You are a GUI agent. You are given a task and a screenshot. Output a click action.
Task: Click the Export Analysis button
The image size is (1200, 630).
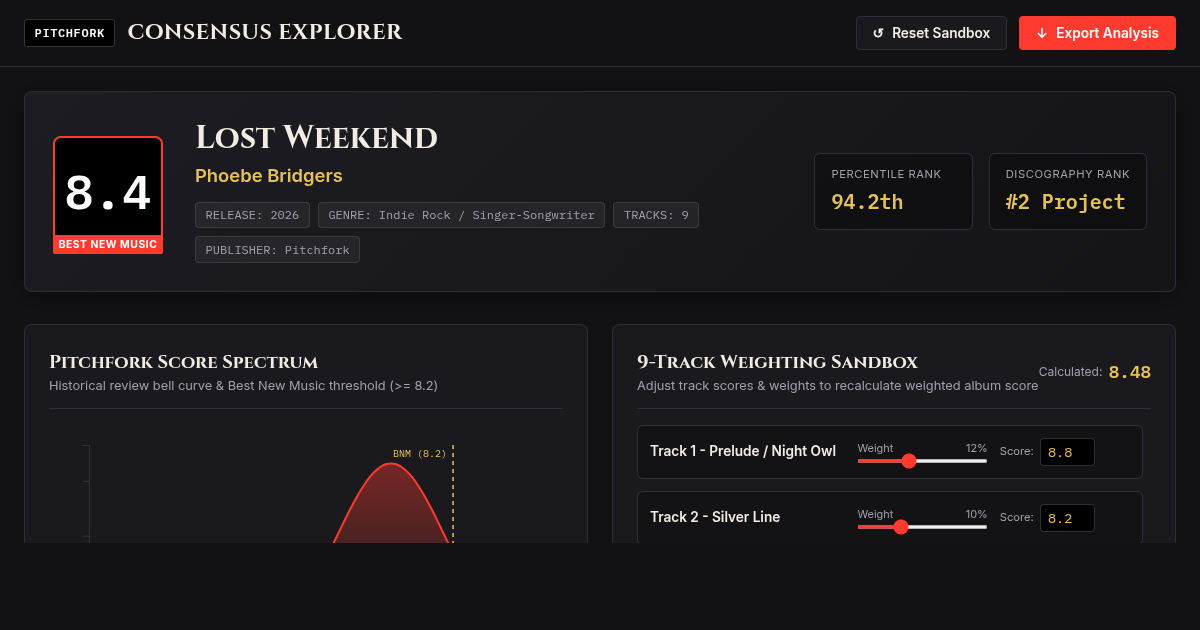click(1097, 33)
